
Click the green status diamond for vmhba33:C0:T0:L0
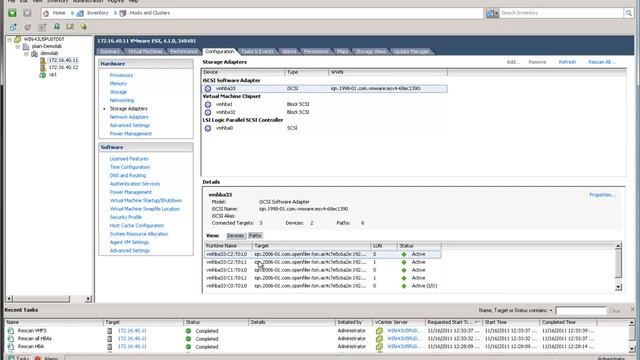[404, 286]
